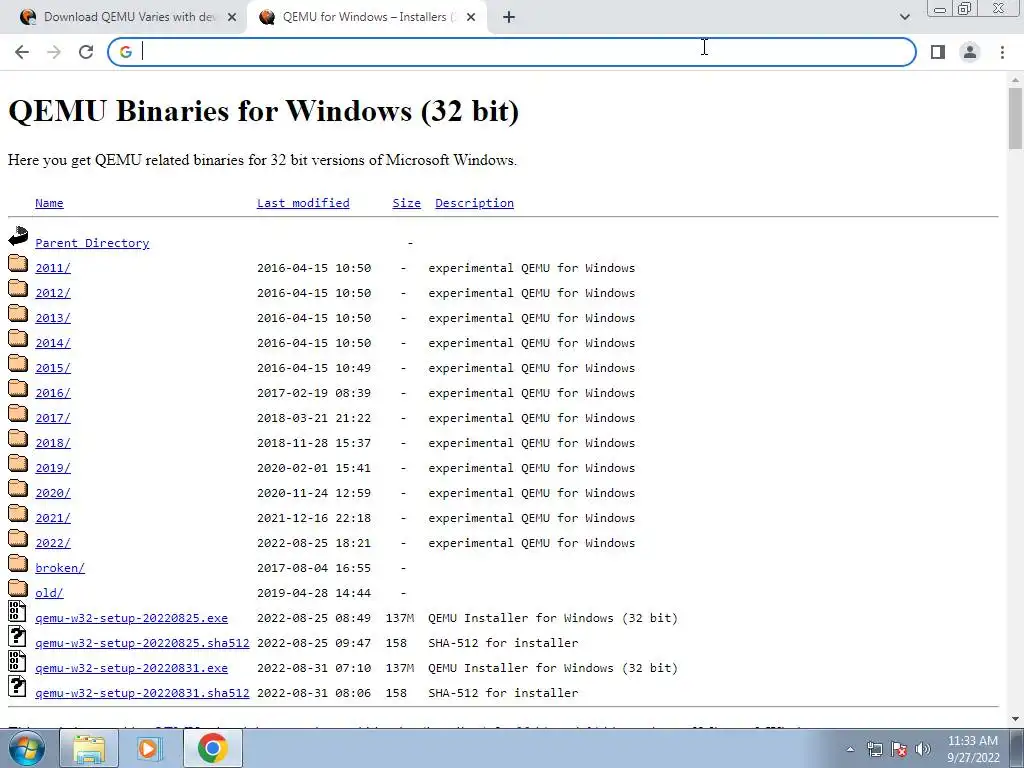Open Action Center flag icon
1024x768 pixels.
coord(899,749)
